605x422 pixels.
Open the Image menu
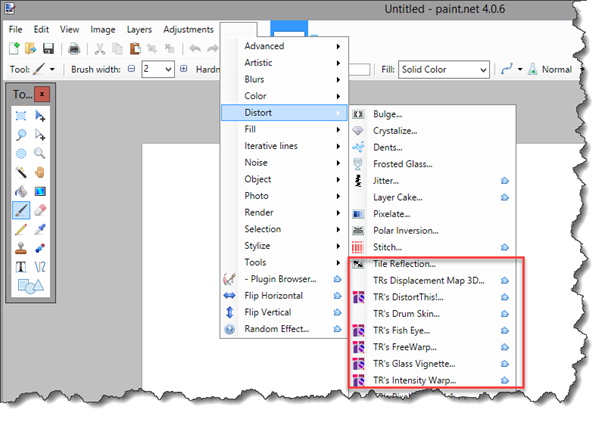pos(103,29)
